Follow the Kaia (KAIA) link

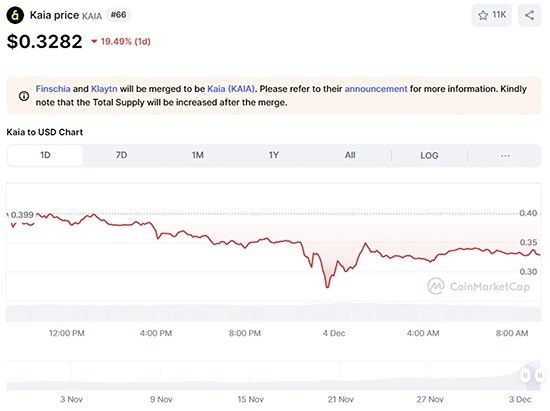pos(231,89)
